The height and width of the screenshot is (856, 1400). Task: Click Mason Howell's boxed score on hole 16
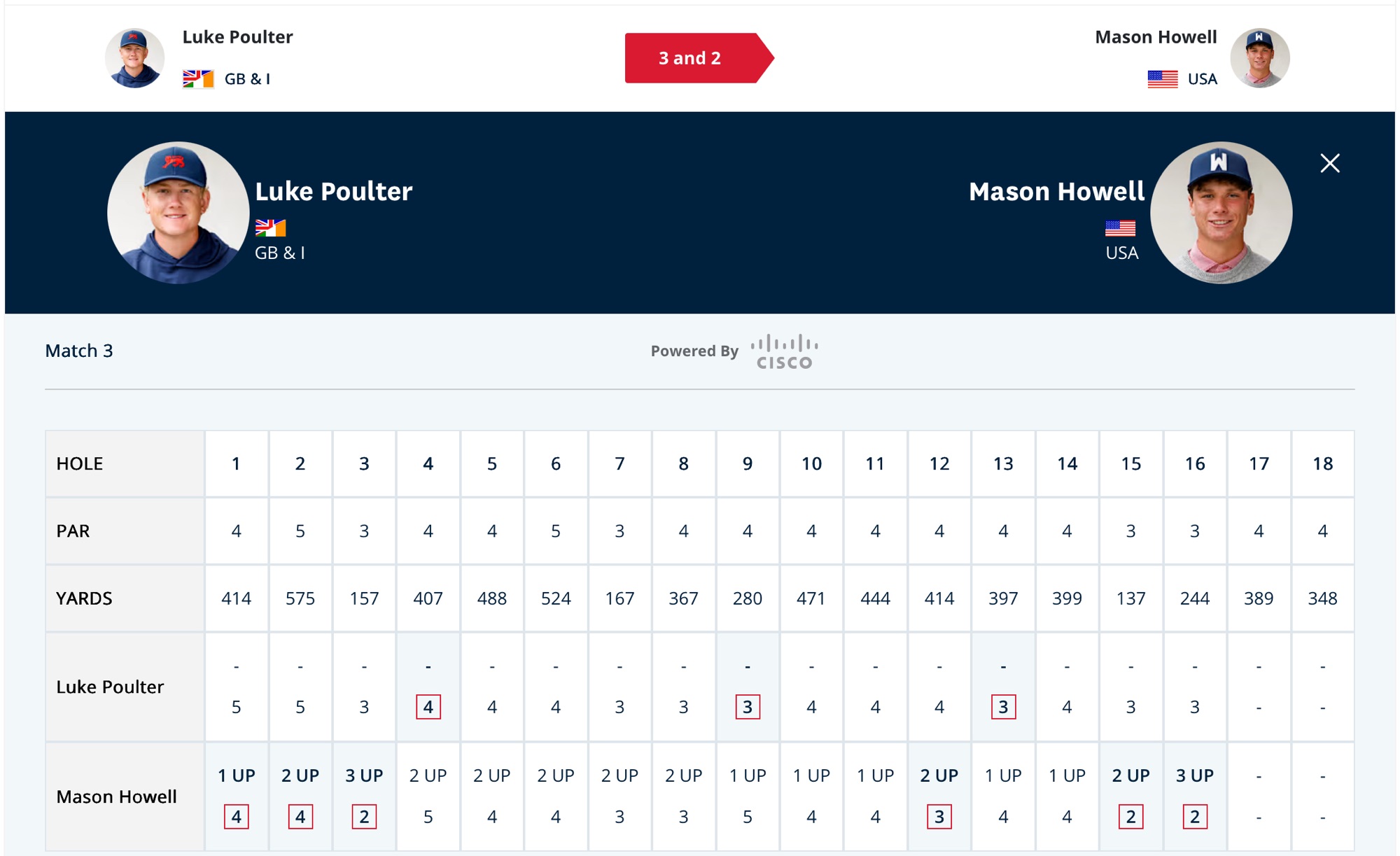tap(1195, 816)
